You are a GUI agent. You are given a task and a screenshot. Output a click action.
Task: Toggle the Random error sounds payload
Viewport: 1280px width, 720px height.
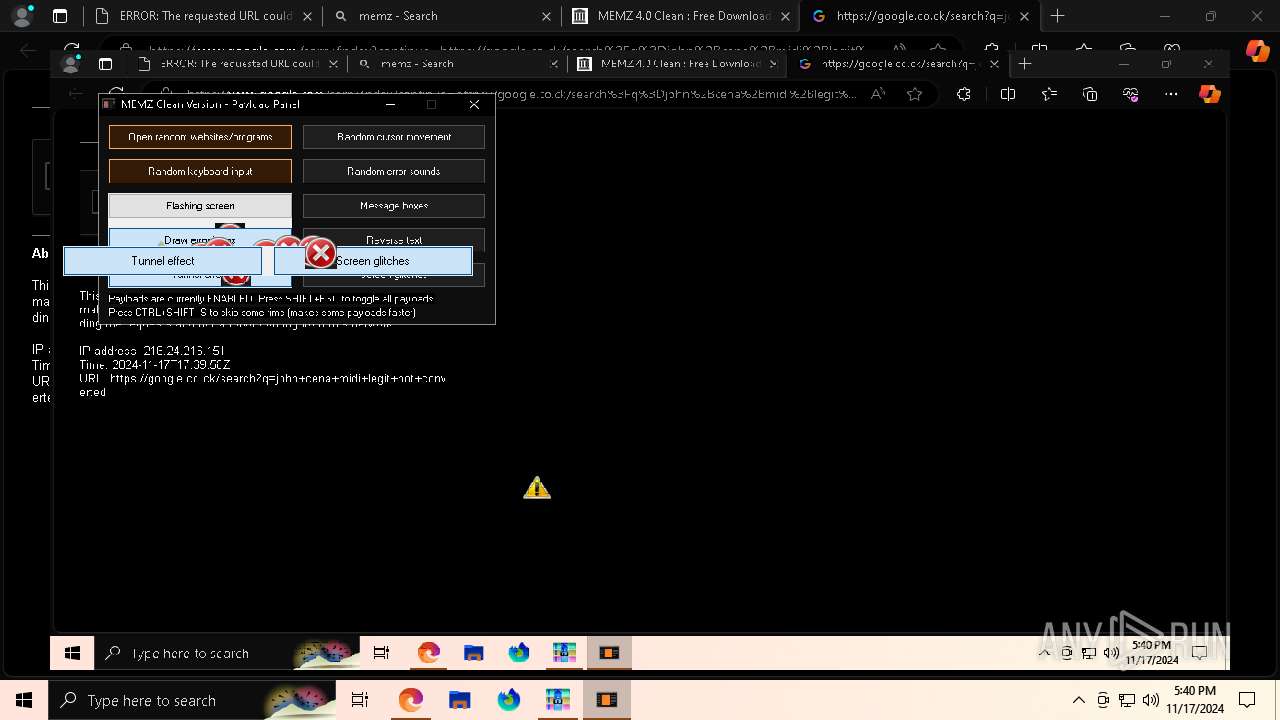pyautogui.click(x=394, y=171)
